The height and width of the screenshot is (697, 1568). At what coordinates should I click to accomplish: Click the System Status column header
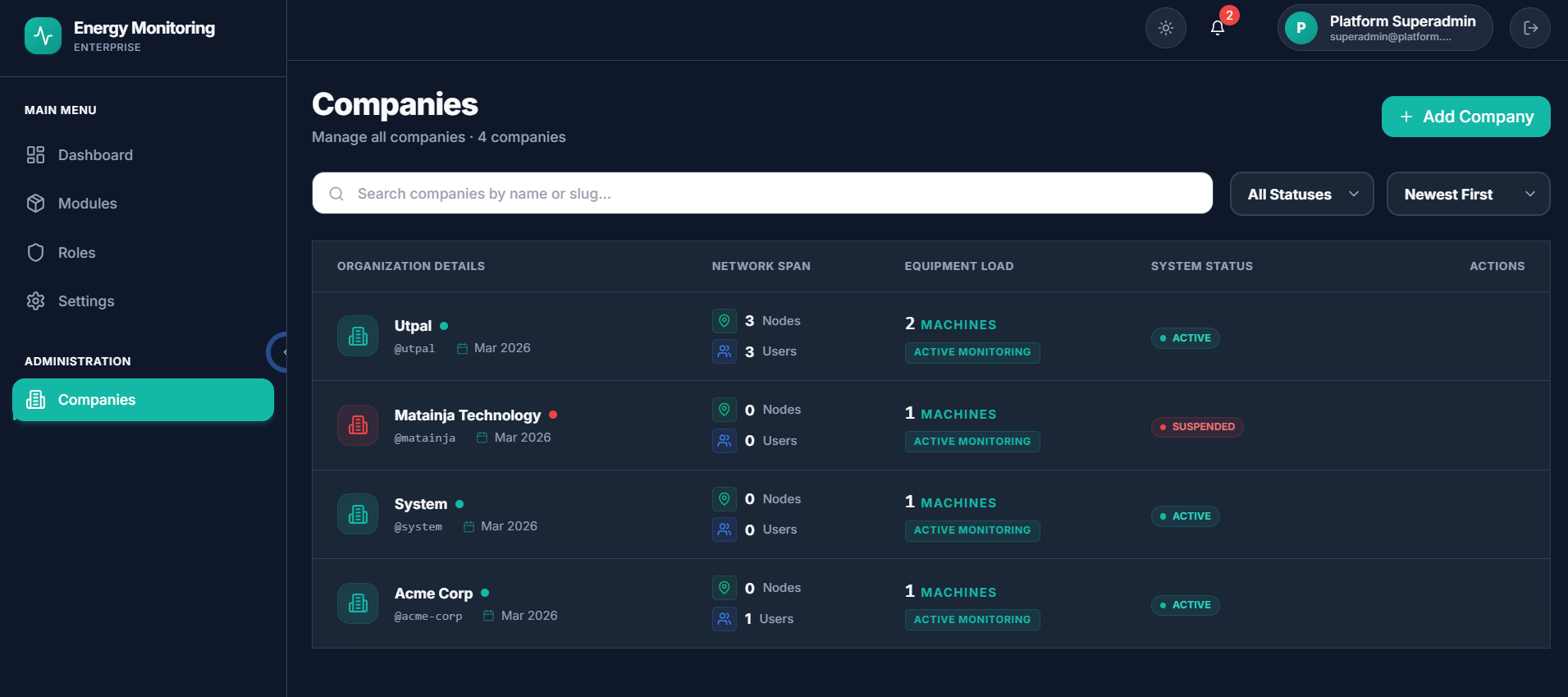[x=1201, y=266]
